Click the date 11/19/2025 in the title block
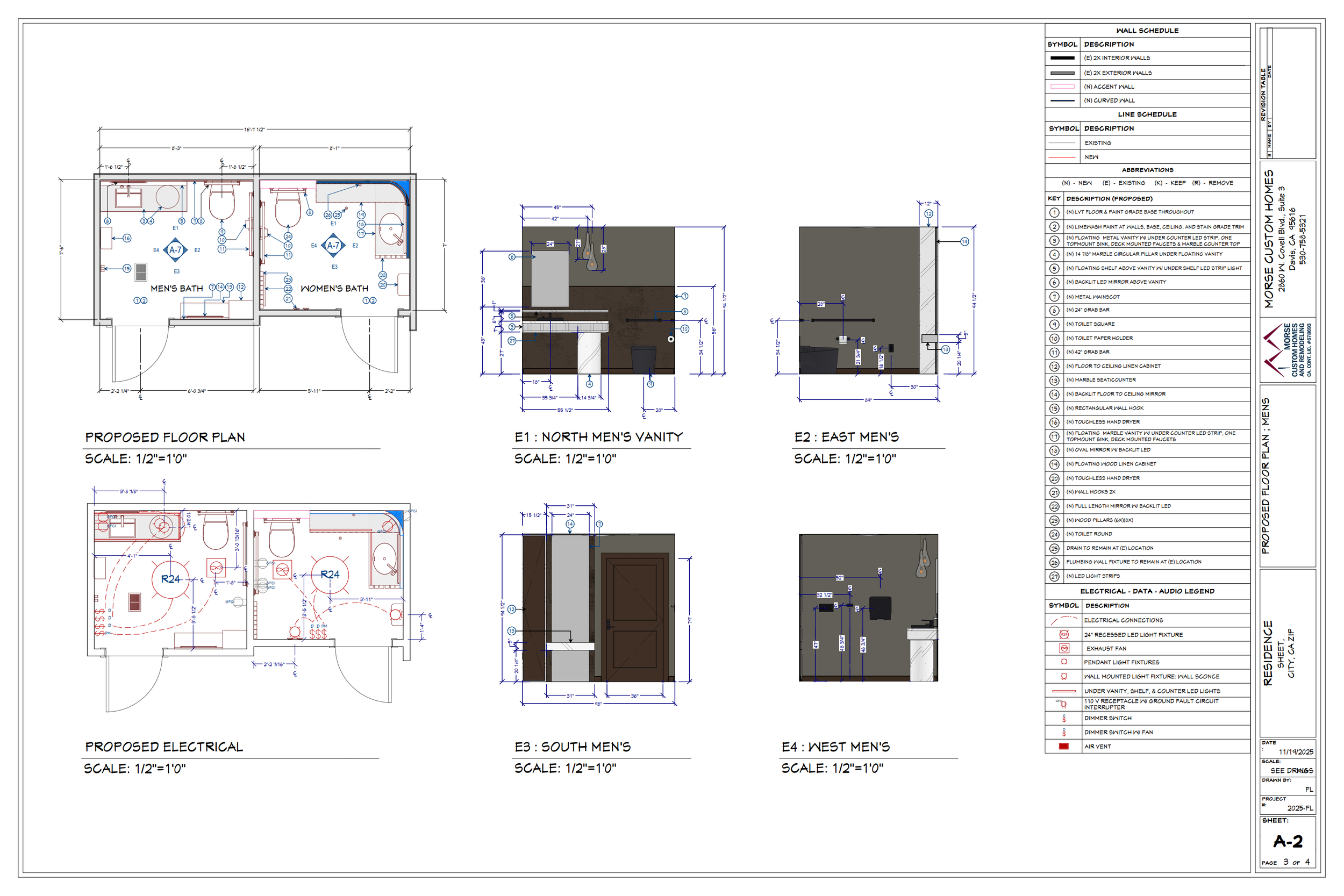This screenshot has height=896, width=1344. (1296, 752)
